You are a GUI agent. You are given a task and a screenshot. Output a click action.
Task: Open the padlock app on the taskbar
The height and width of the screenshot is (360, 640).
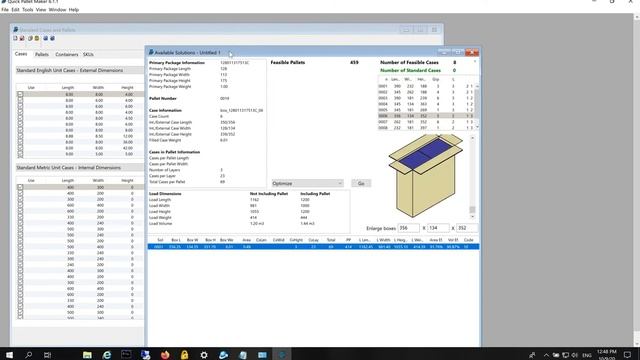click(184, 355)
